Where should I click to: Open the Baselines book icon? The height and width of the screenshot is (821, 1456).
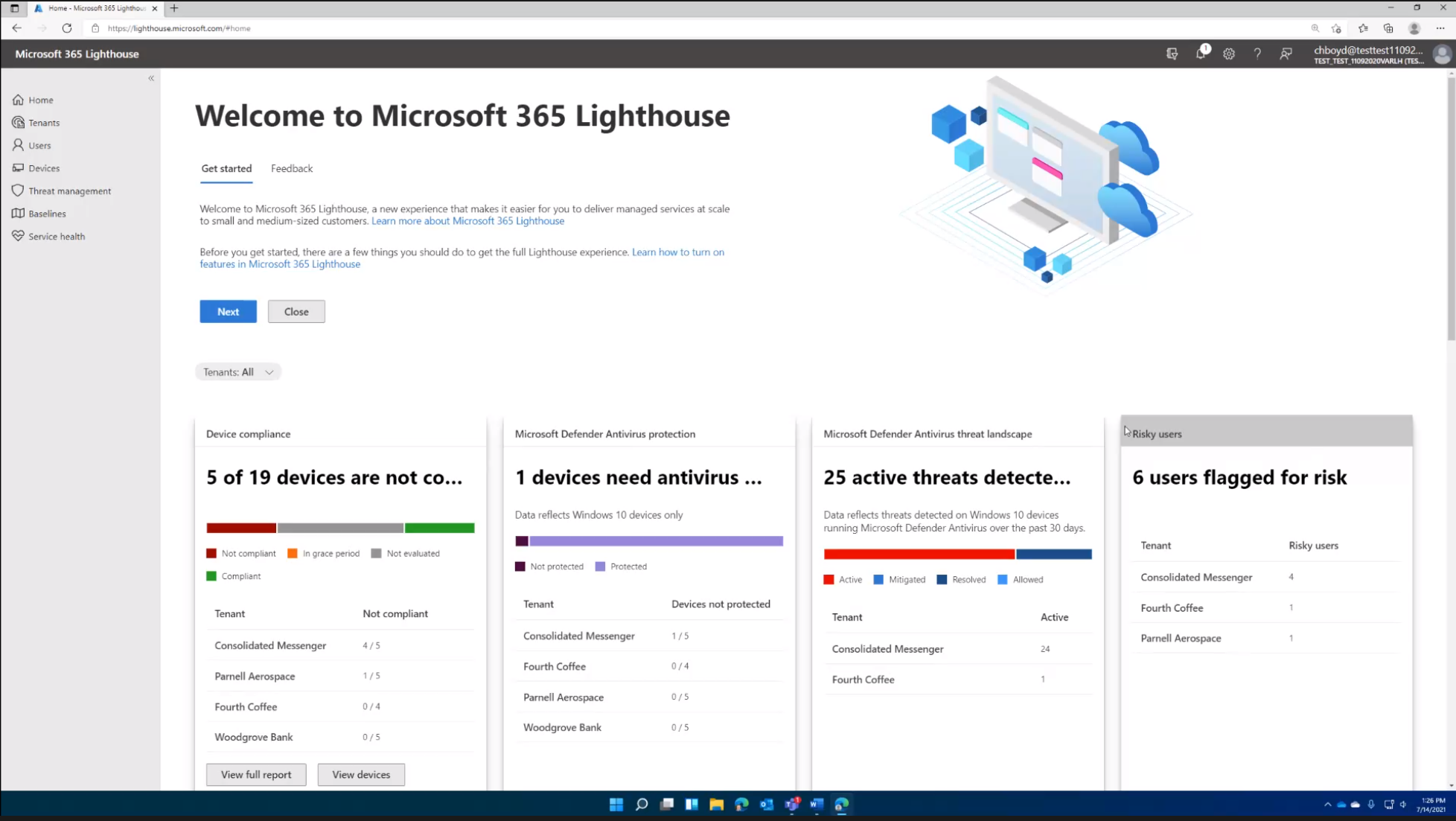(18, 214)
